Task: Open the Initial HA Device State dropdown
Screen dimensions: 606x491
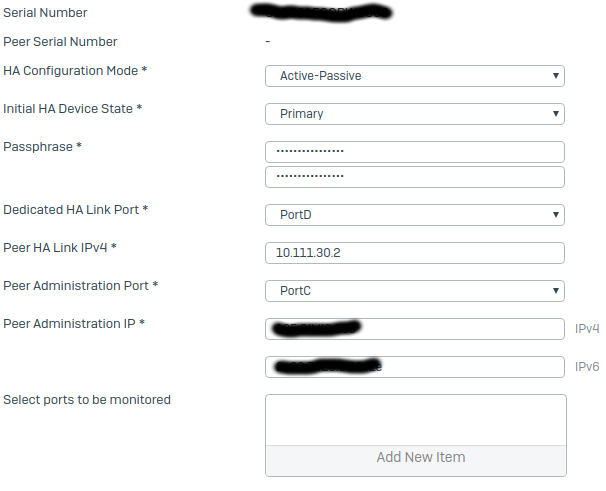Action: (x=415, y=114)
